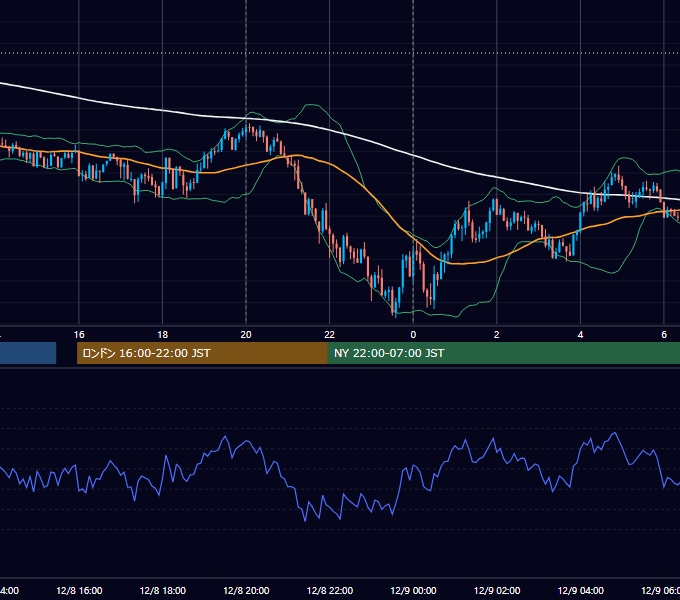Click the 12/8 18:00 time axis label
Image resolution: width=680 pixels, height=600 pixels.
pos(163,590)
